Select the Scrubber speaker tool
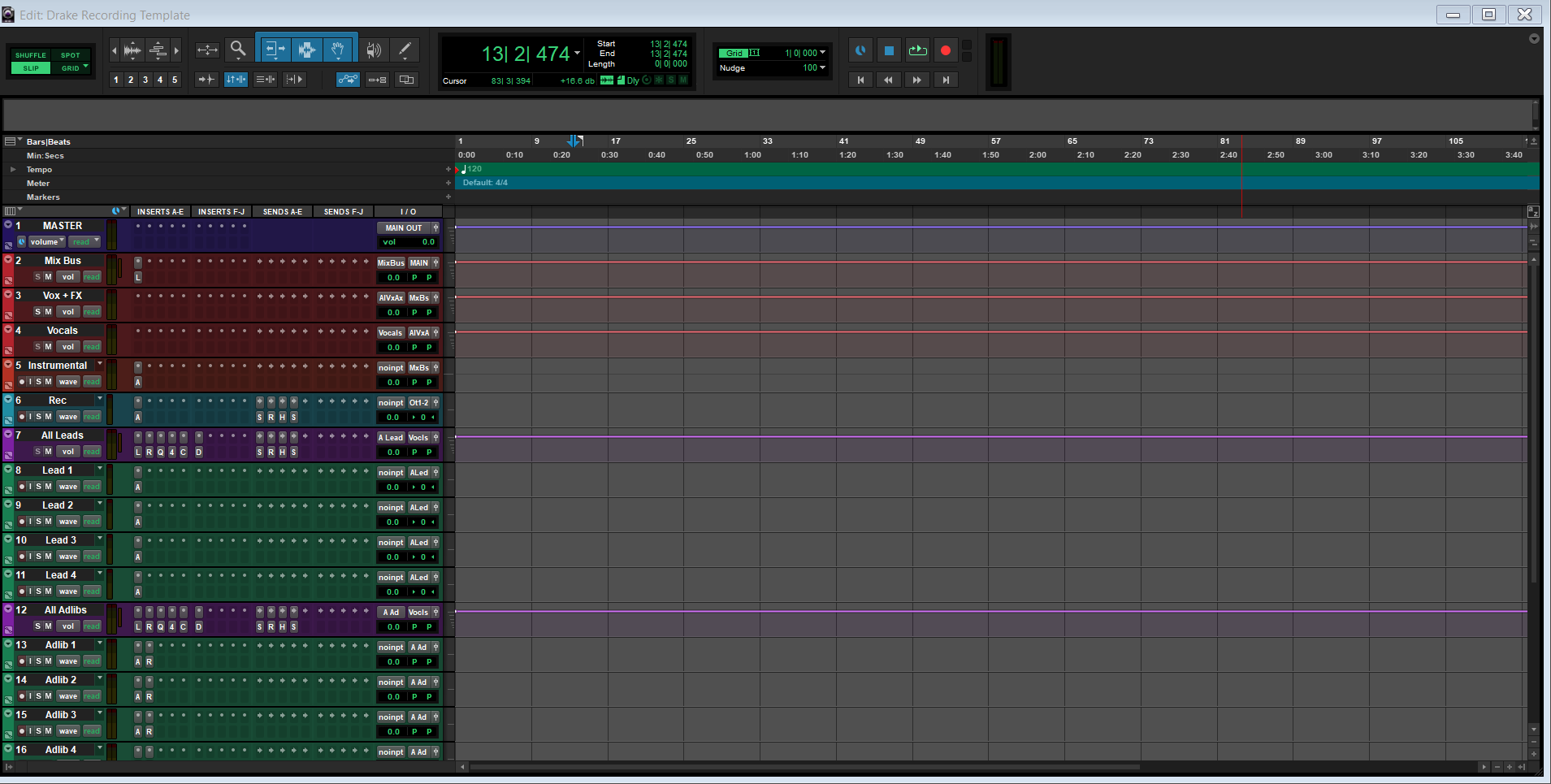 pos(373,50)
